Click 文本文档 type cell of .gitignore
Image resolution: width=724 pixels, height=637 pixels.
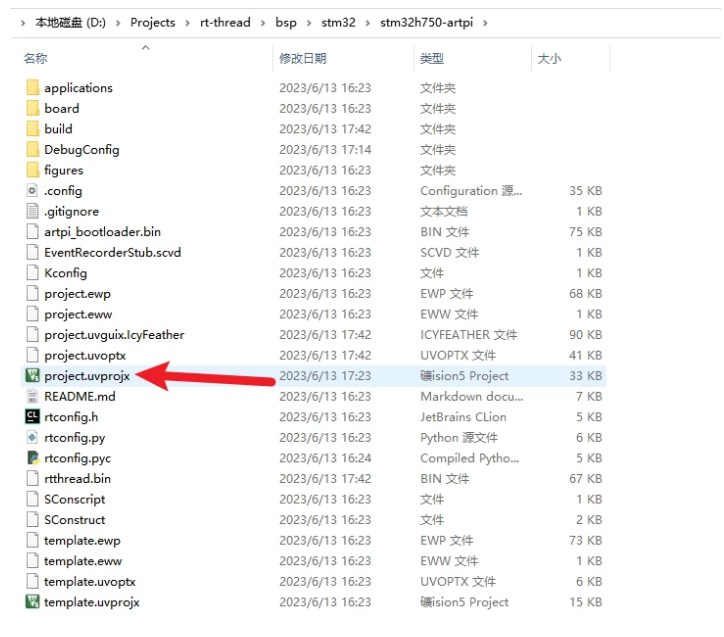pyautogui.click(x=444, y=211)
